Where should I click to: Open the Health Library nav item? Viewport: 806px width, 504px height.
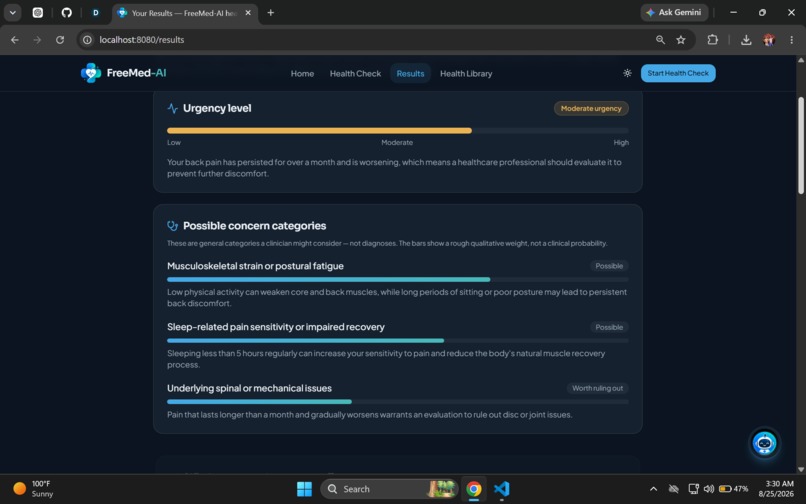(466, 74)
